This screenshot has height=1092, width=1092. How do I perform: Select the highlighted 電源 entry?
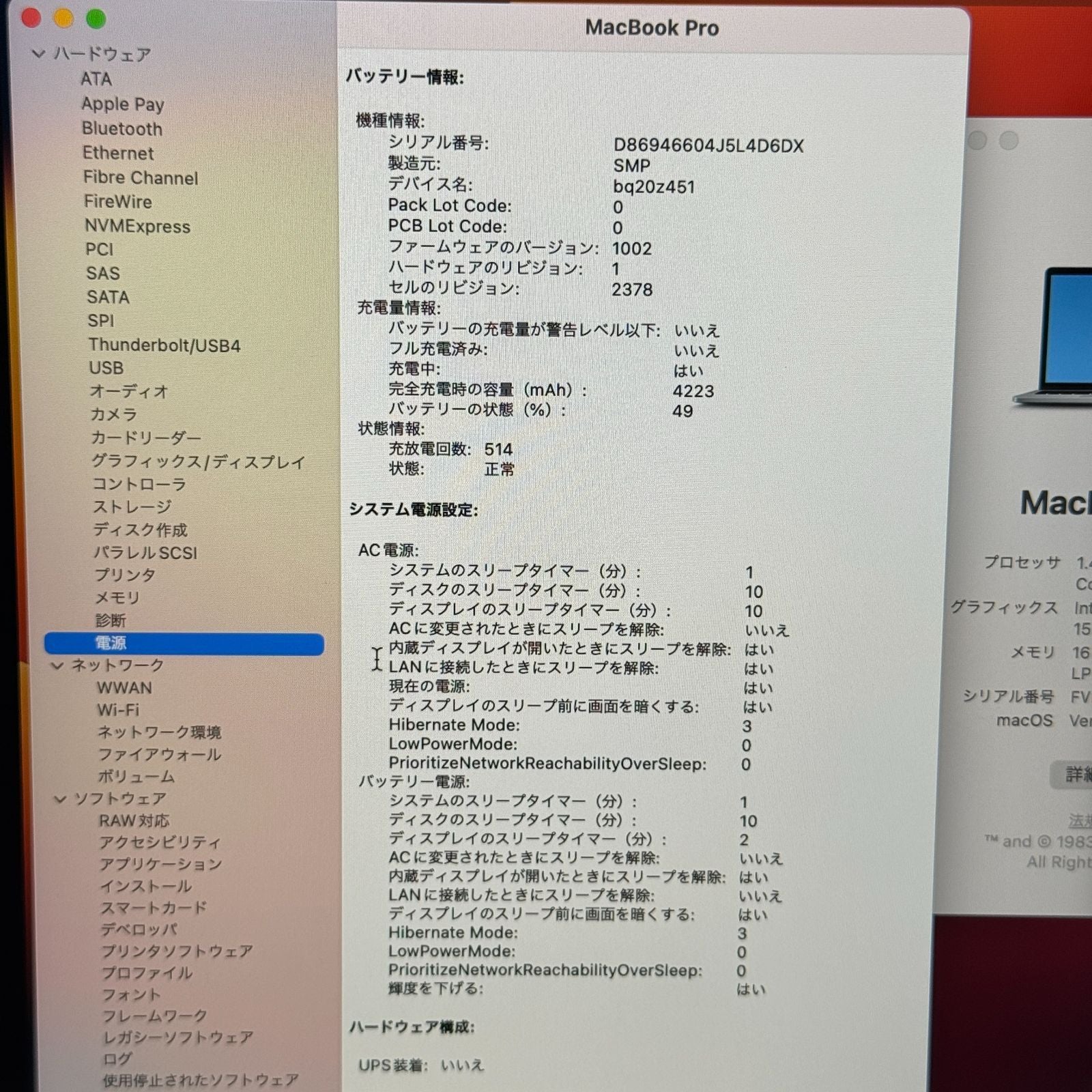(x=184, y=644)
